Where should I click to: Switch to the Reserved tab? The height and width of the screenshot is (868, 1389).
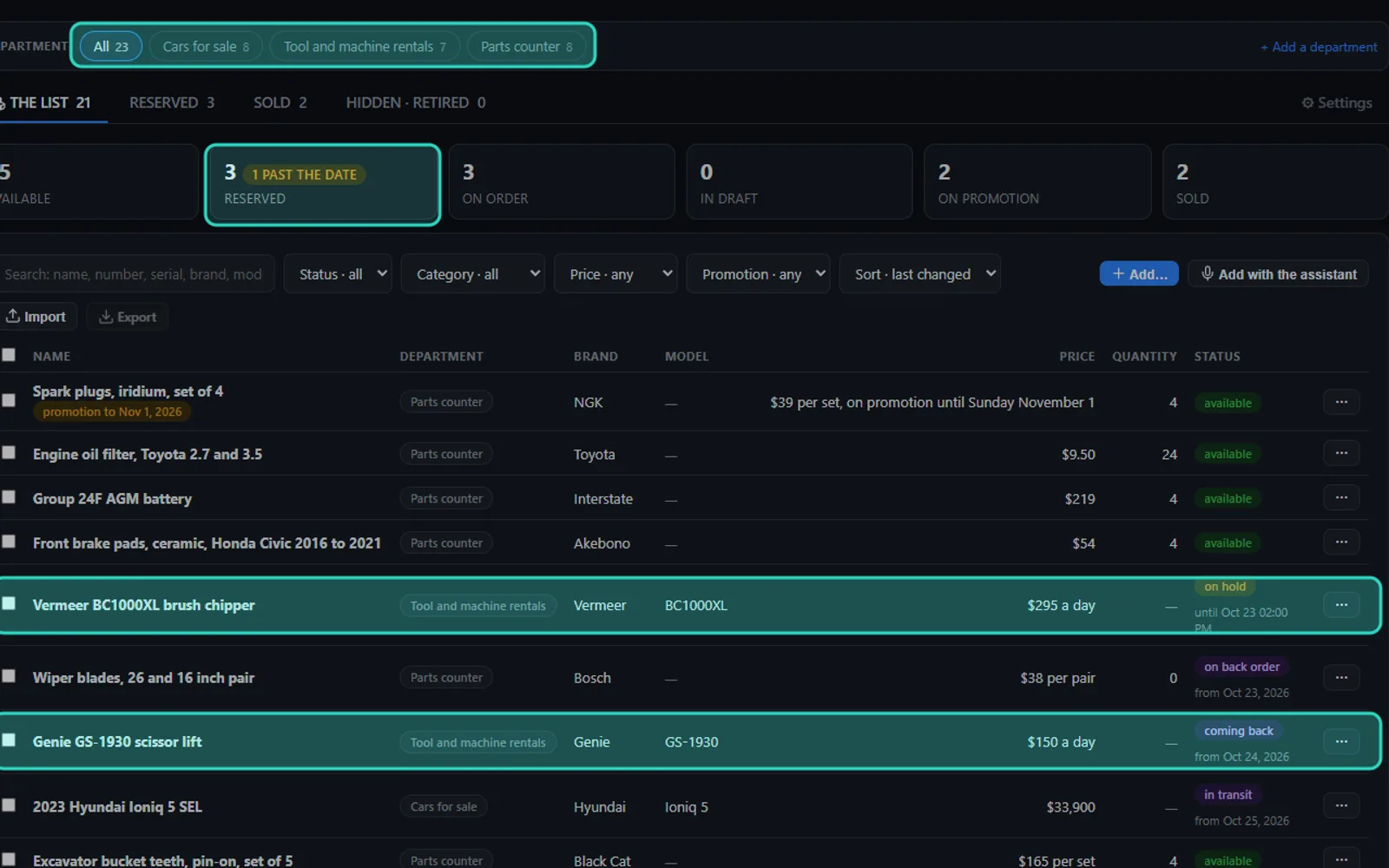click(172, 102)
